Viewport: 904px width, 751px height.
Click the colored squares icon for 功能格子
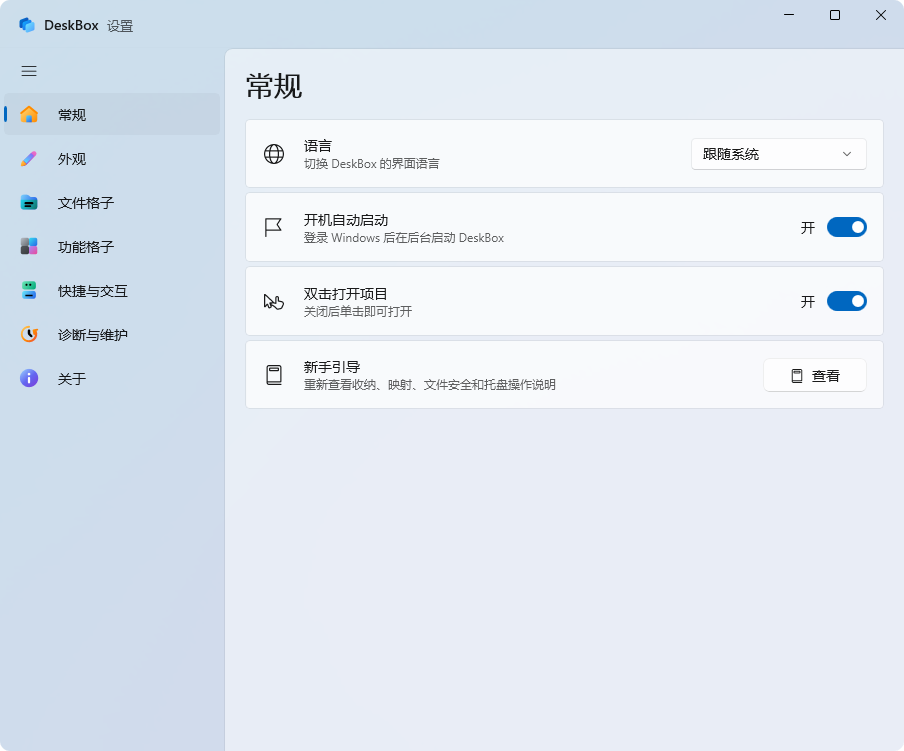(29, 246)
